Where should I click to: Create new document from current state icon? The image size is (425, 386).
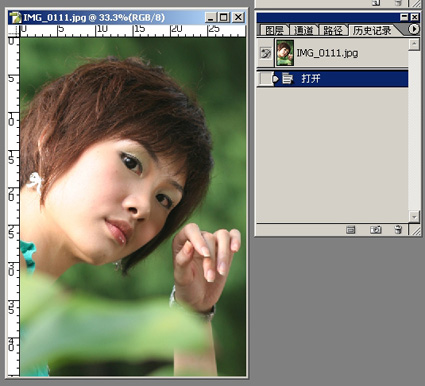pos(350,230)
